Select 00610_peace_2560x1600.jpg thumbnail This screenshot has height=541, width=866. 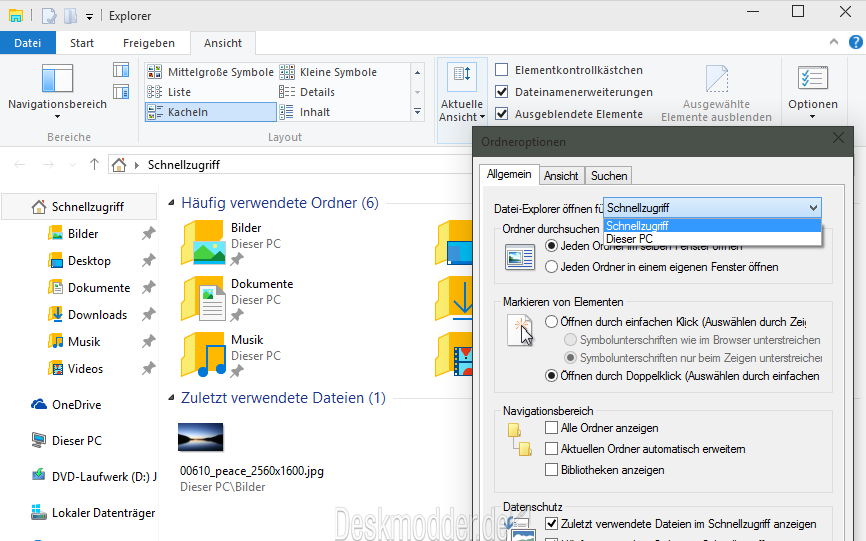tap(200, 437)
